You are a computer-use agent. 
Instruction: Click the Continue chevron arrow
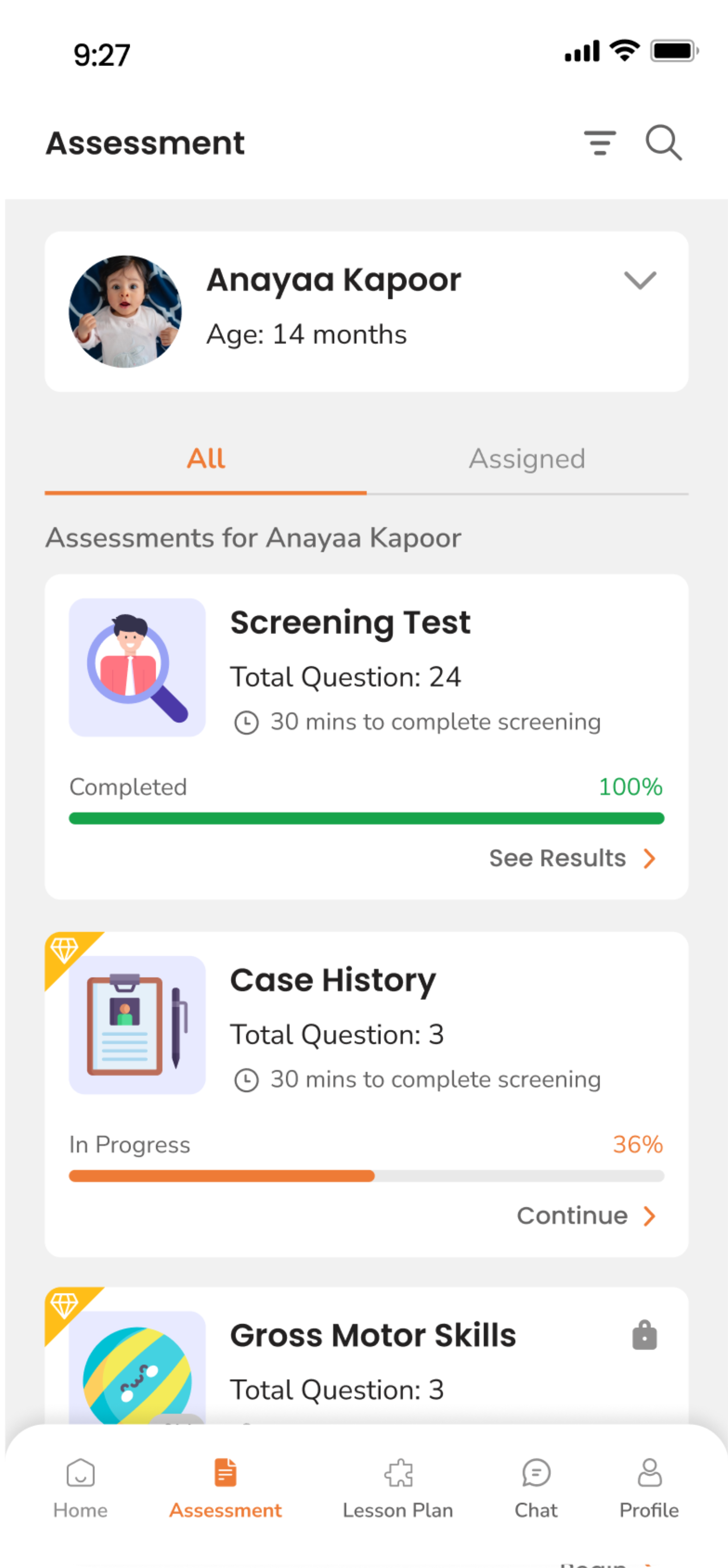(649, 1216)
